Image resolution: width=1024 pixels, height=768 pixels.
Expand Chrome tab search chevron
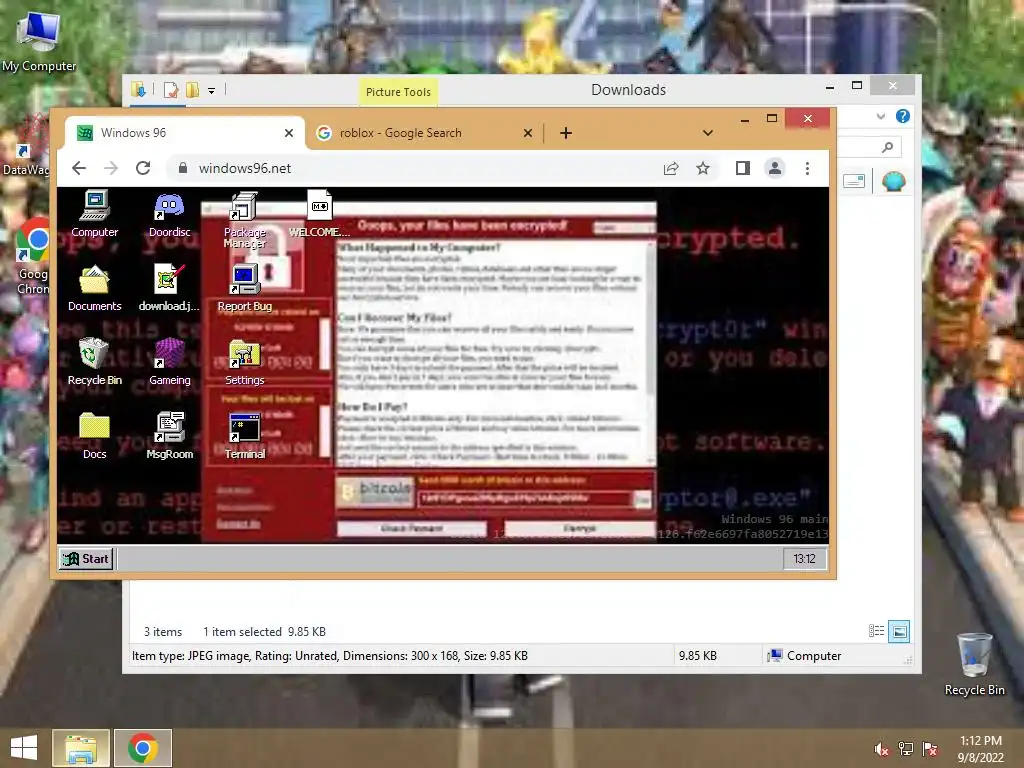click(x=707, y=133)
